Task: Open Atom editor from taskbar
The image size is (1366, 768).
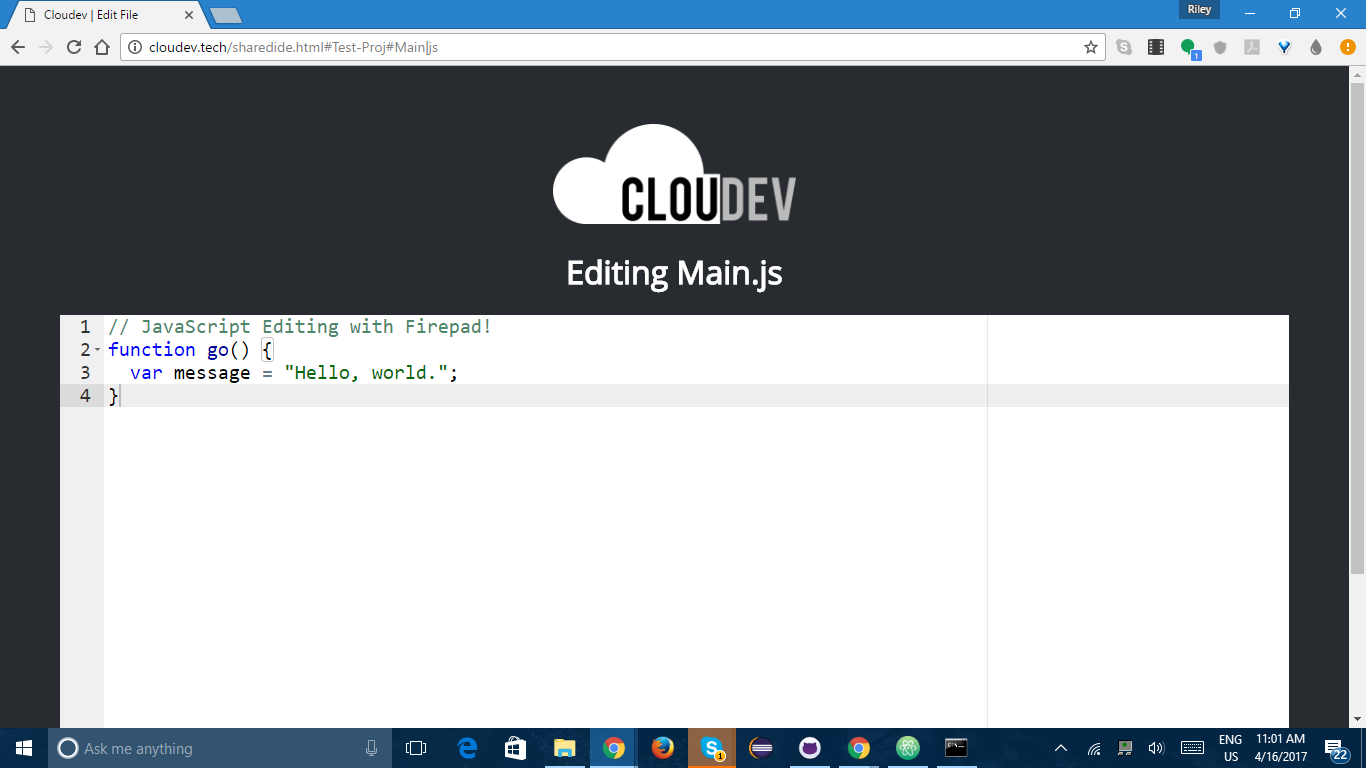Action: pyautogui.click(x=908, y=748)
